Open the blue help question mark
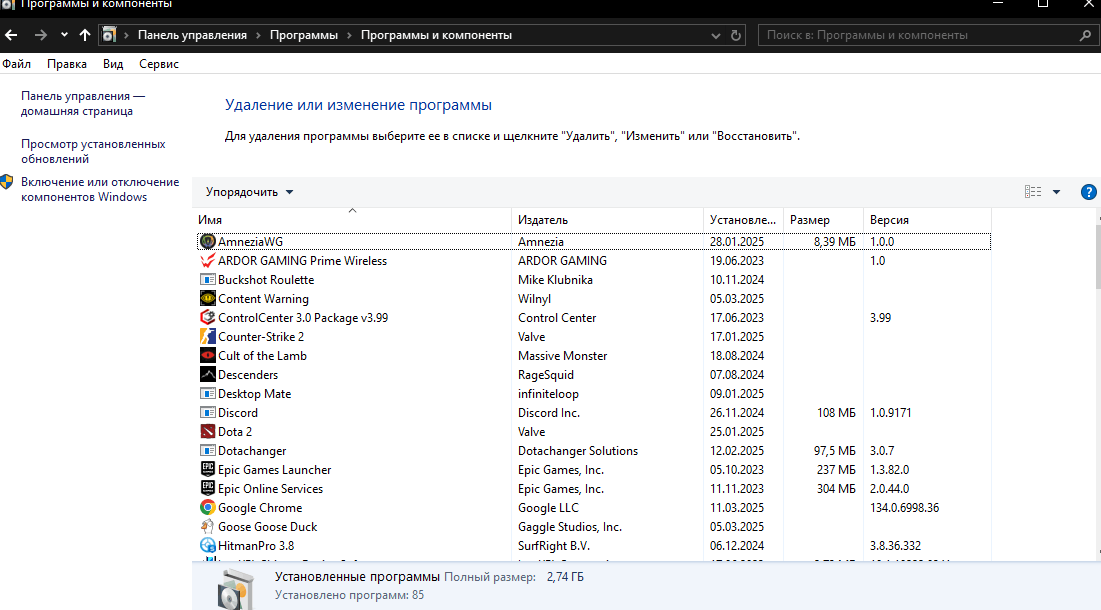1101x610 pixels. click(1088, 192)
